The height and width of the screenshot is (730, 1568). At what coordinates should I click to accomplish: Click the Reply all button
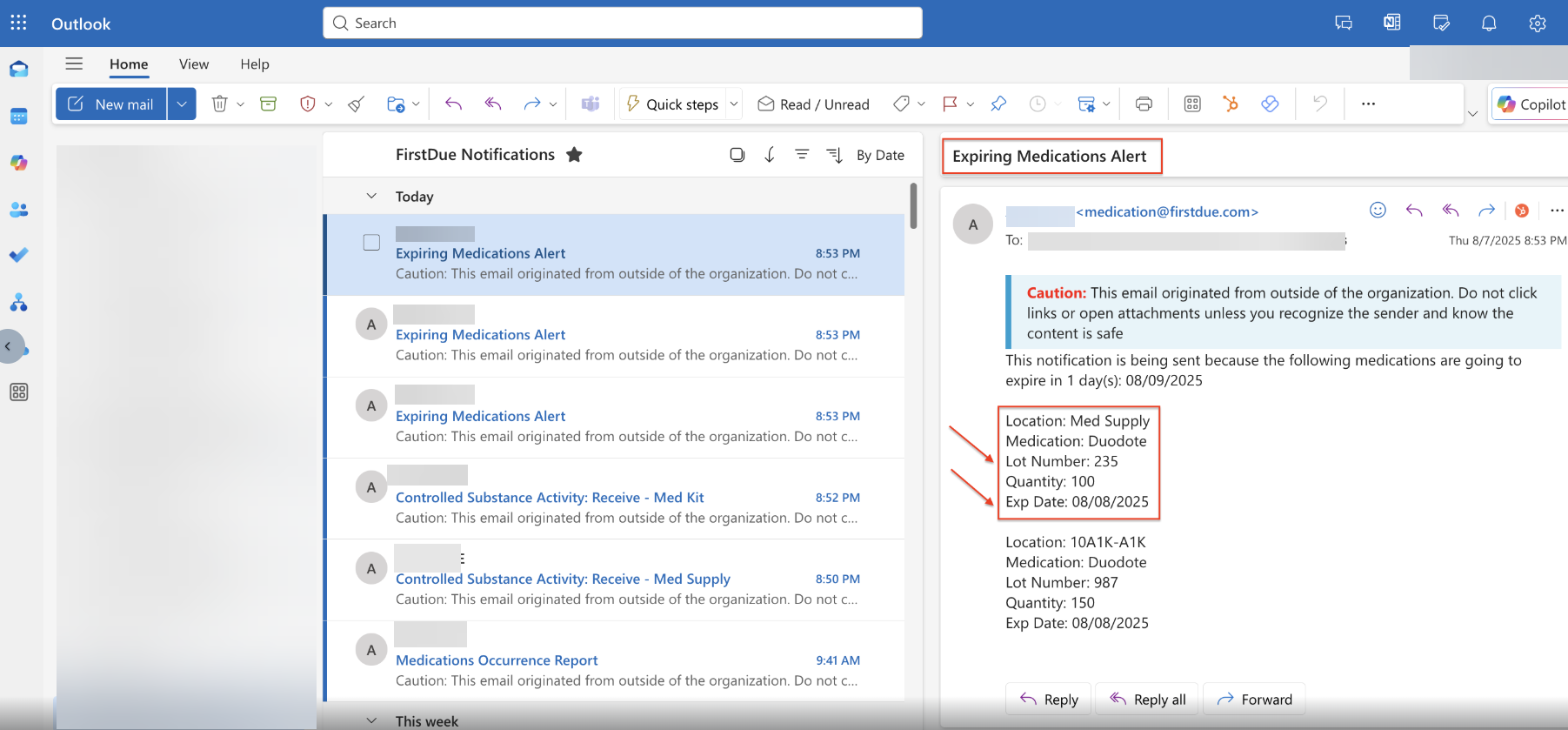(x=1147, y=700)
